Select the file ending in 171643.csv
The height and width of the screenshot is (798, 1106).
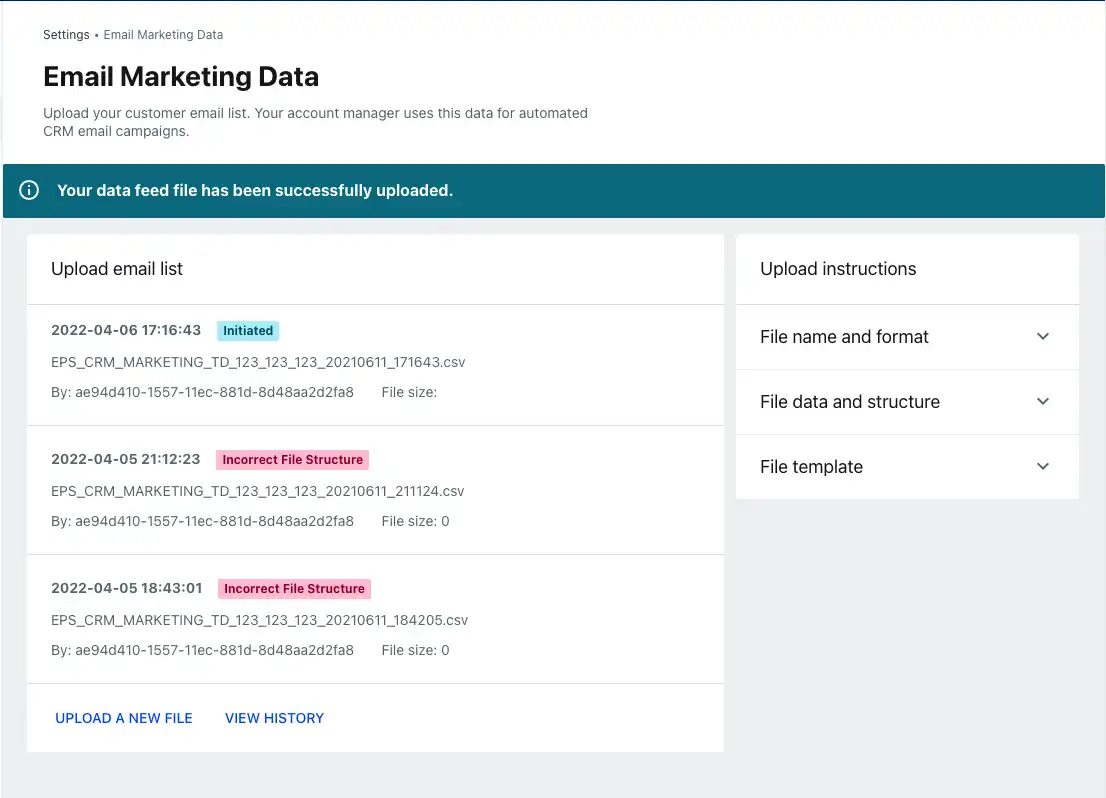tap(258, 362)
